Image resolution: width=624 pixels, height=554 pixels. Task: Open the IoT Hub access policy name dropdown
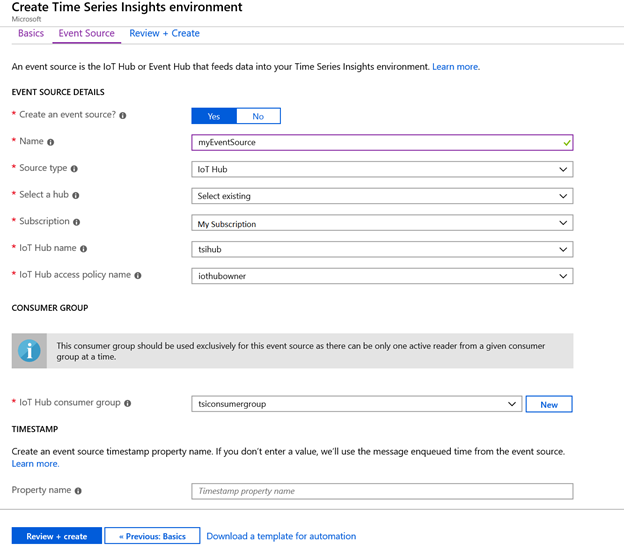coord(382,276)
